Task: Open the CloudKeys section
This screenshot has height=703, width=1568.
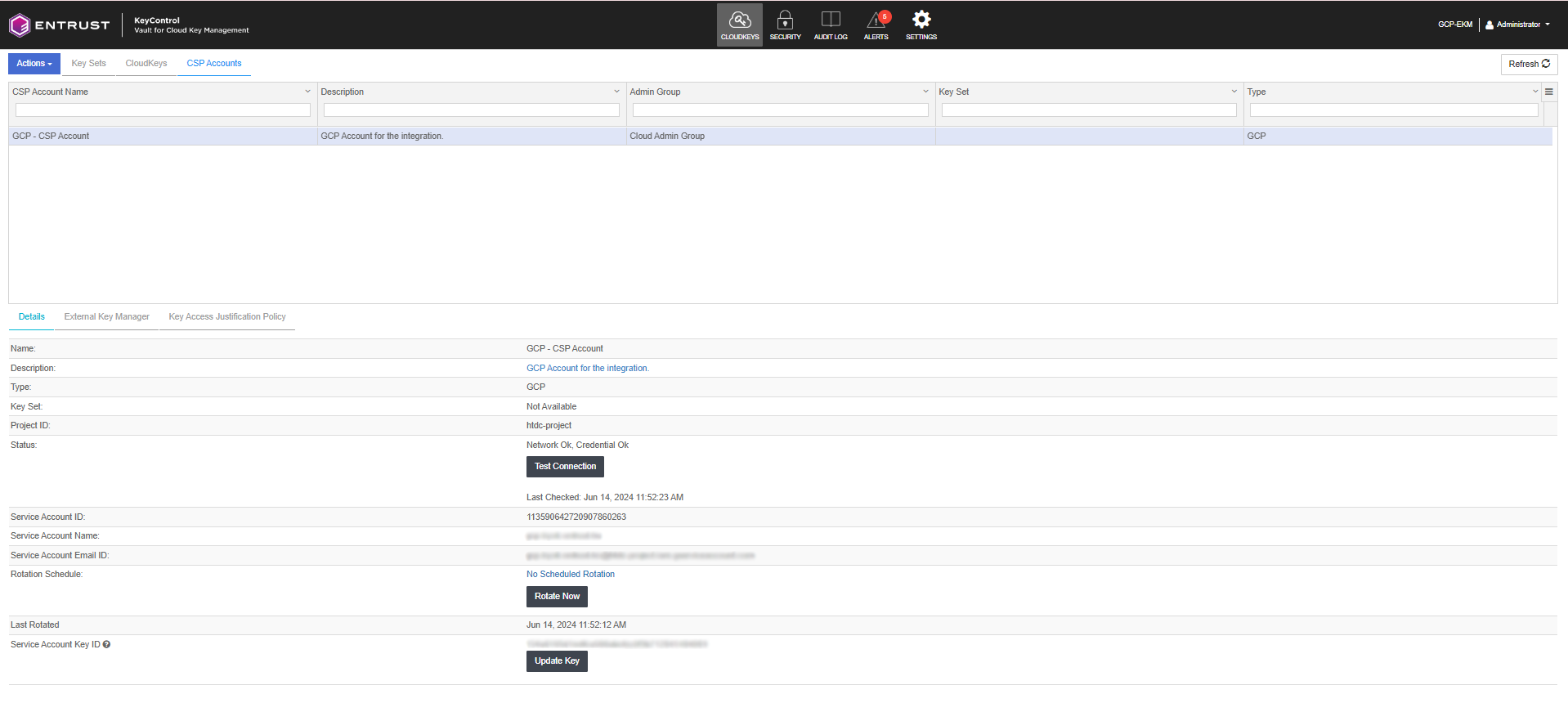Action: (740, 25)
